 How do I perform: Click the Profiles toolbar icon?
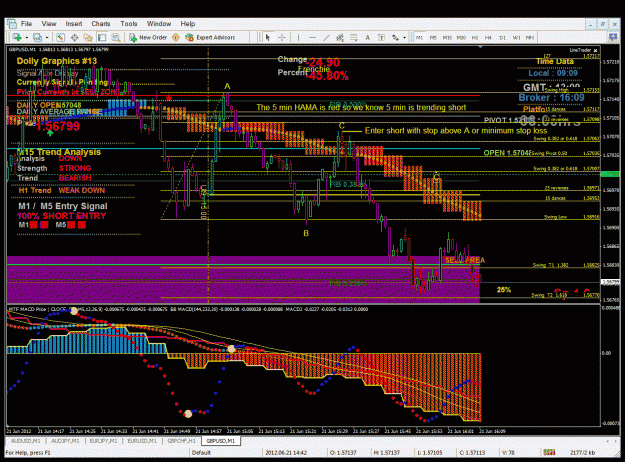(37, 37)
